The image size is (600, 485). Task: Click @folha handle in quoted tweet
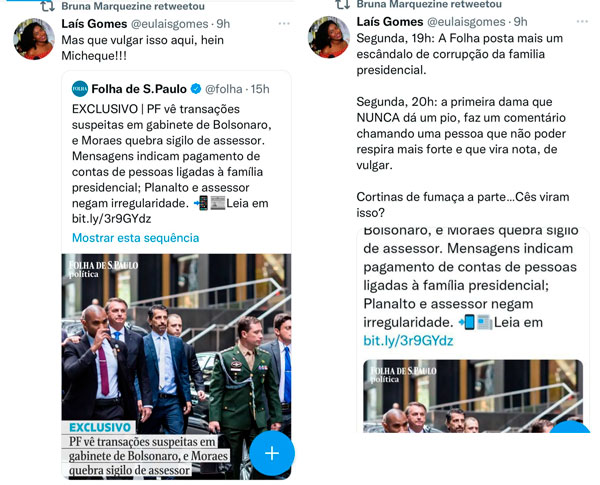[x=224, y=89]
